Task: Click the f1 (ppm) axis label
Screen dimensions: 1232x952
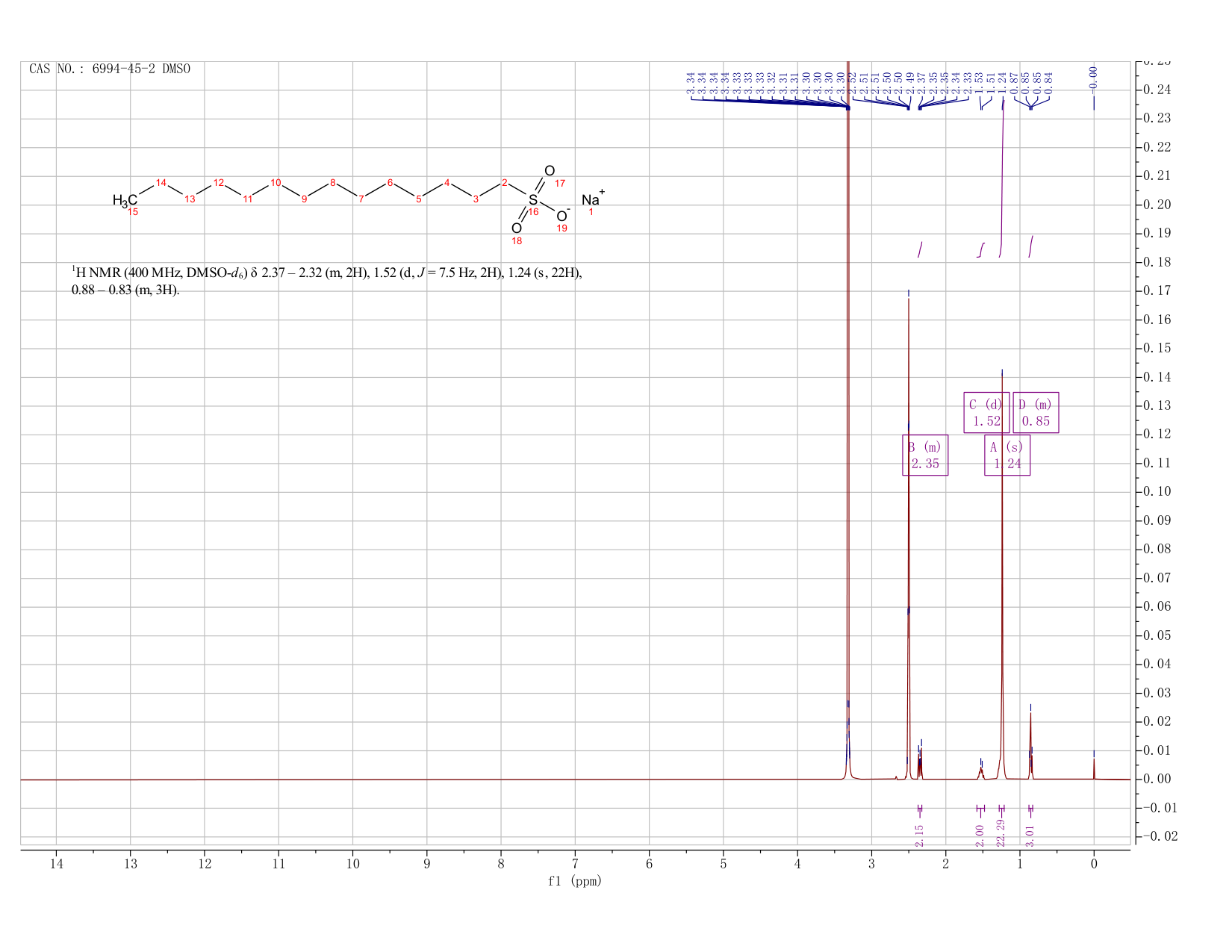Action: (575, 881)
